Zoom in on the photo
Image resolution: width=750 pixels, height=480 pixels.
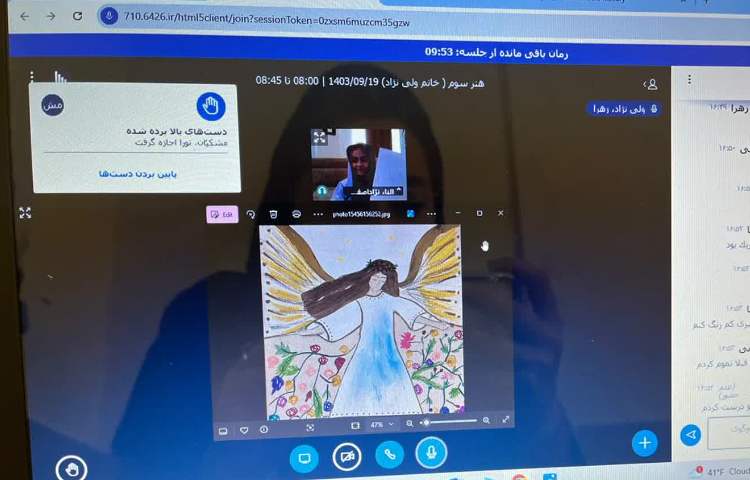[486, 420]
